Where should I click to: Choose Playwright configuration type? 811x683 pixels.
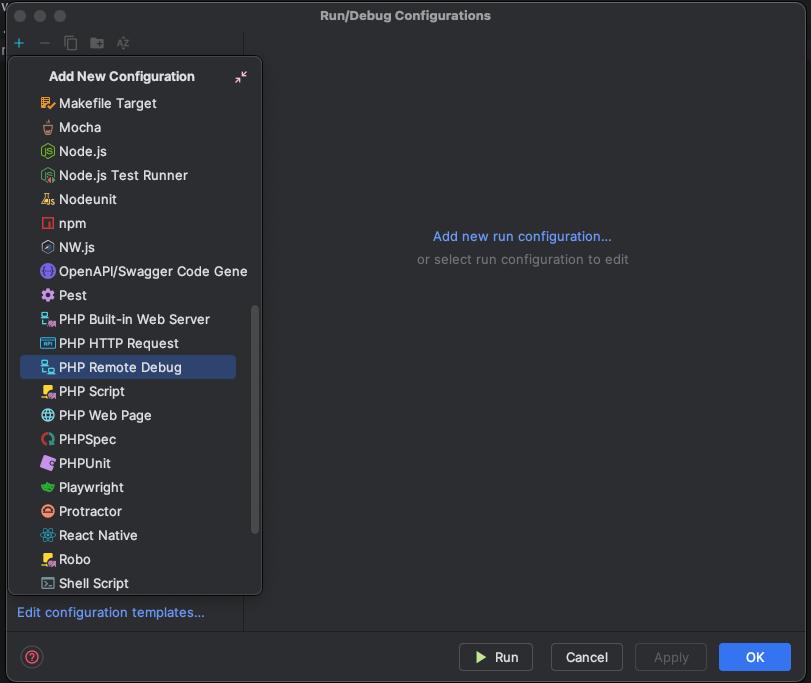click(128, 487)
